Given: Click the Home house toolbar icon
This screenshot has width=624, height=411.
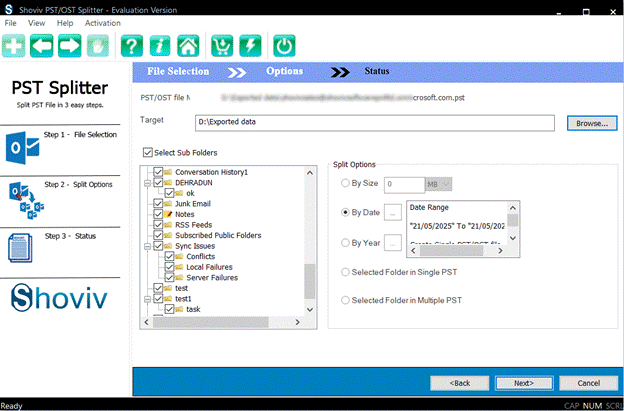Looking at the screenshot, I should 188,46.
